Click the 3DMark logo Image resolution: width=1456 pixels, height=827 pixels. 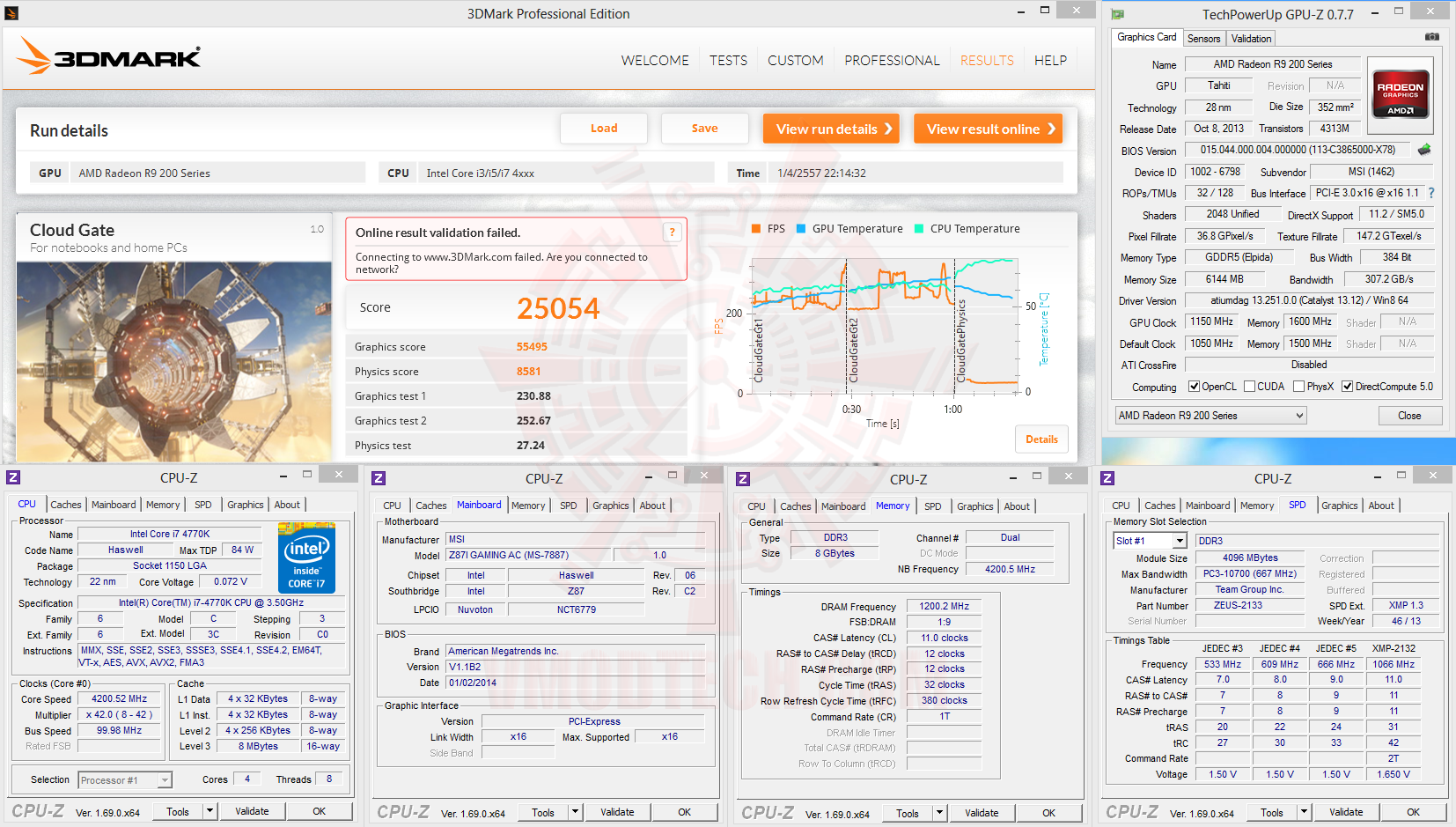coord(108,56)
